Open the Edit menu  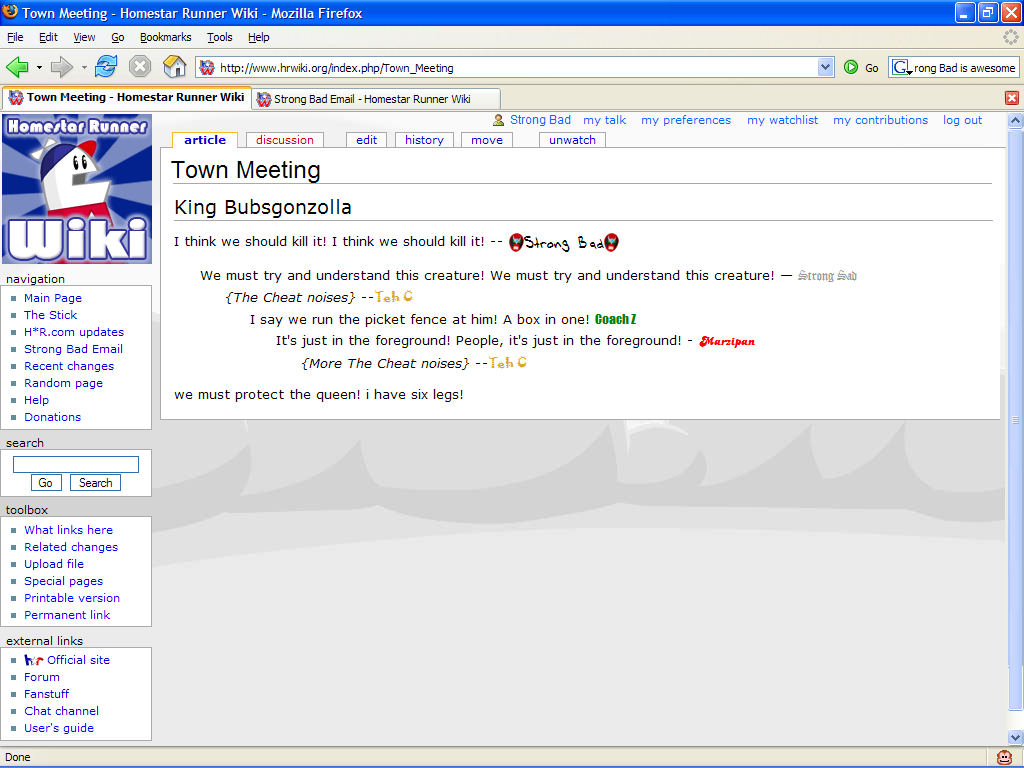[48, 37]
